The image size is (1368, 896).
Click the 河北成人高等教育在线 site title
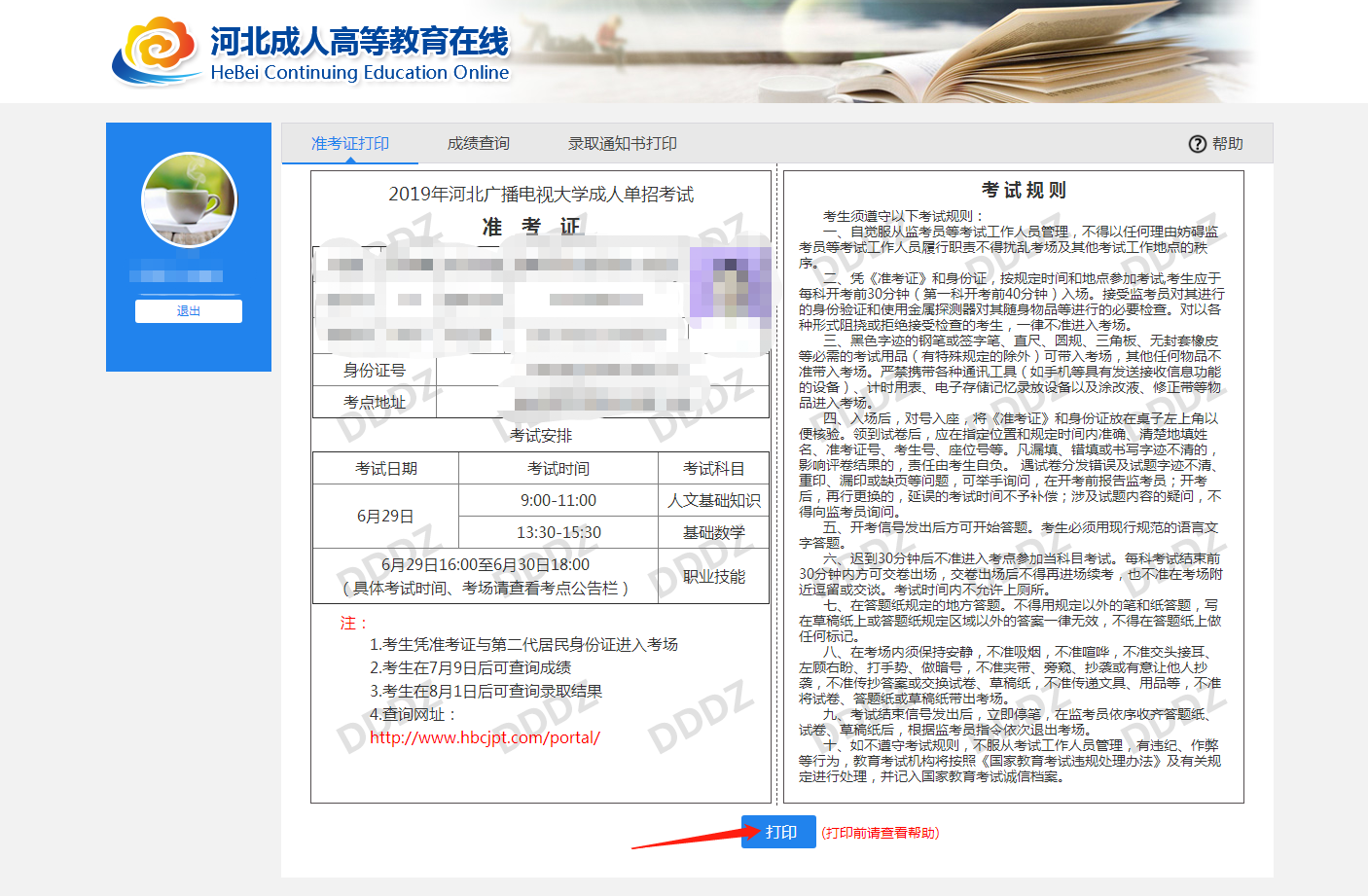pos(359,41)
